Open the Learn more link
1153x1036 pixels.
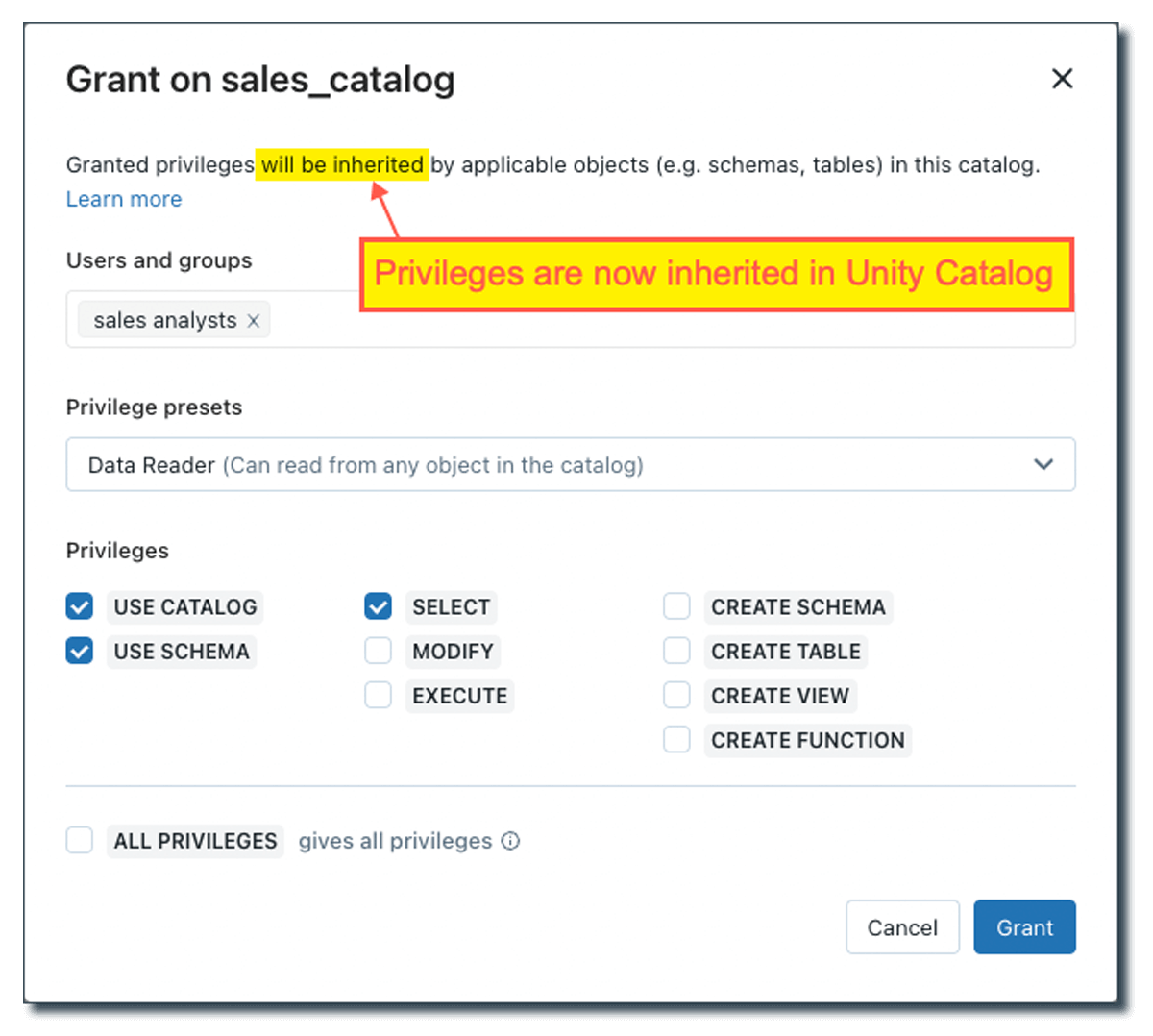point(124,199)
